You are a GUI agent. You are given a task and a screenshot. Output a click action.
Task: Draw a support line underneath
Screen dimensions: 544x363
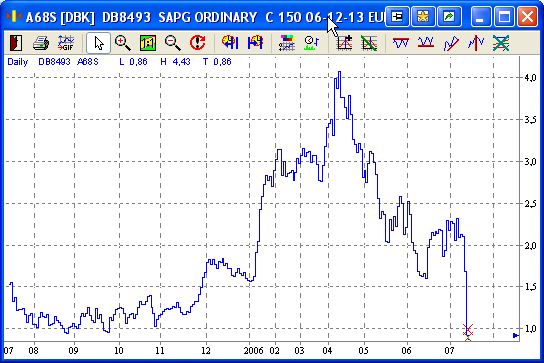(x=426, y=43)
